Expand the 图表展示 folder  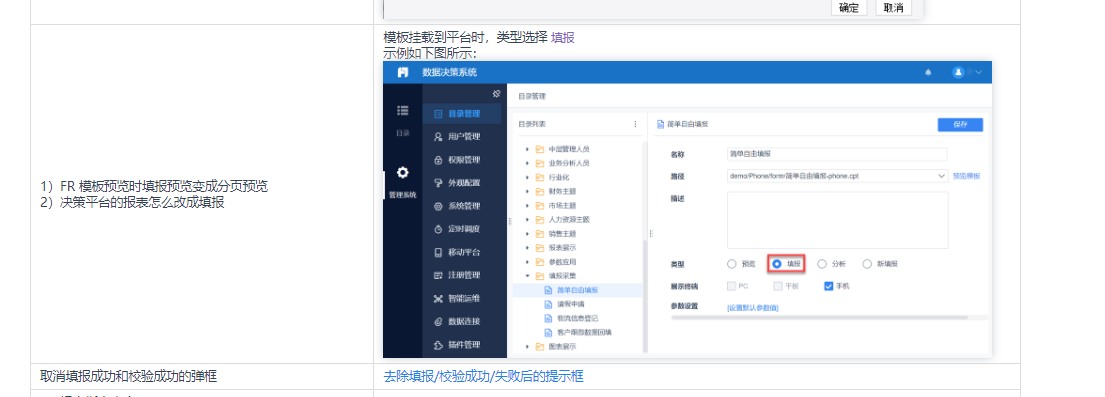coord(527,346)
